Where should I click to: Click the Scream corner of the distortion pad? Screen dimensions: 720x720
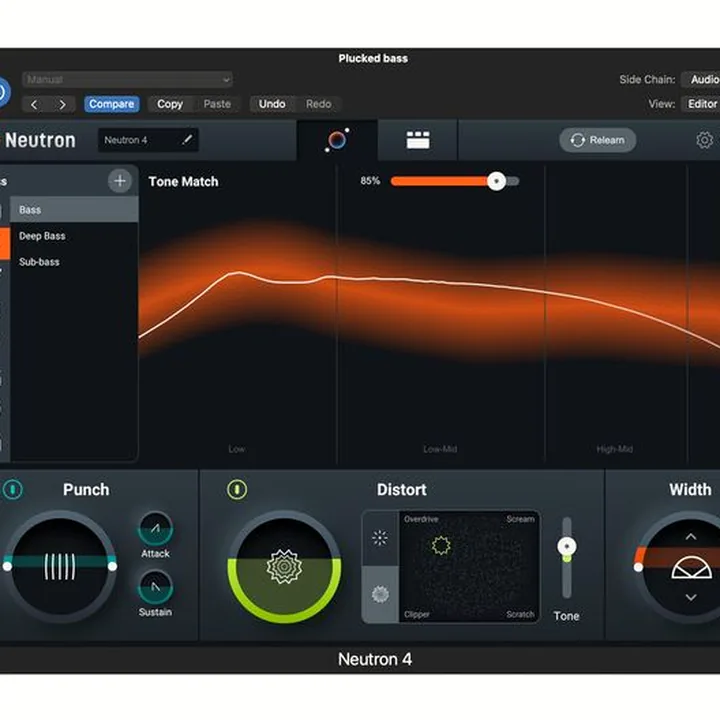(520, 519)
